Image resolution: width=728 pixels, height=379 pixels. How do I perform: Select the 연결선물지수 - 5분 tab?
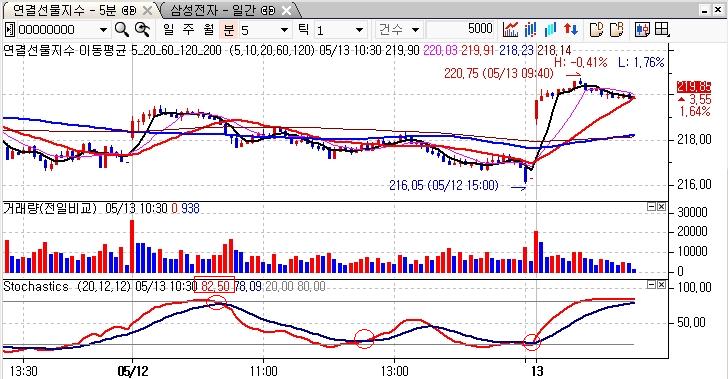(x=74, y=10)
